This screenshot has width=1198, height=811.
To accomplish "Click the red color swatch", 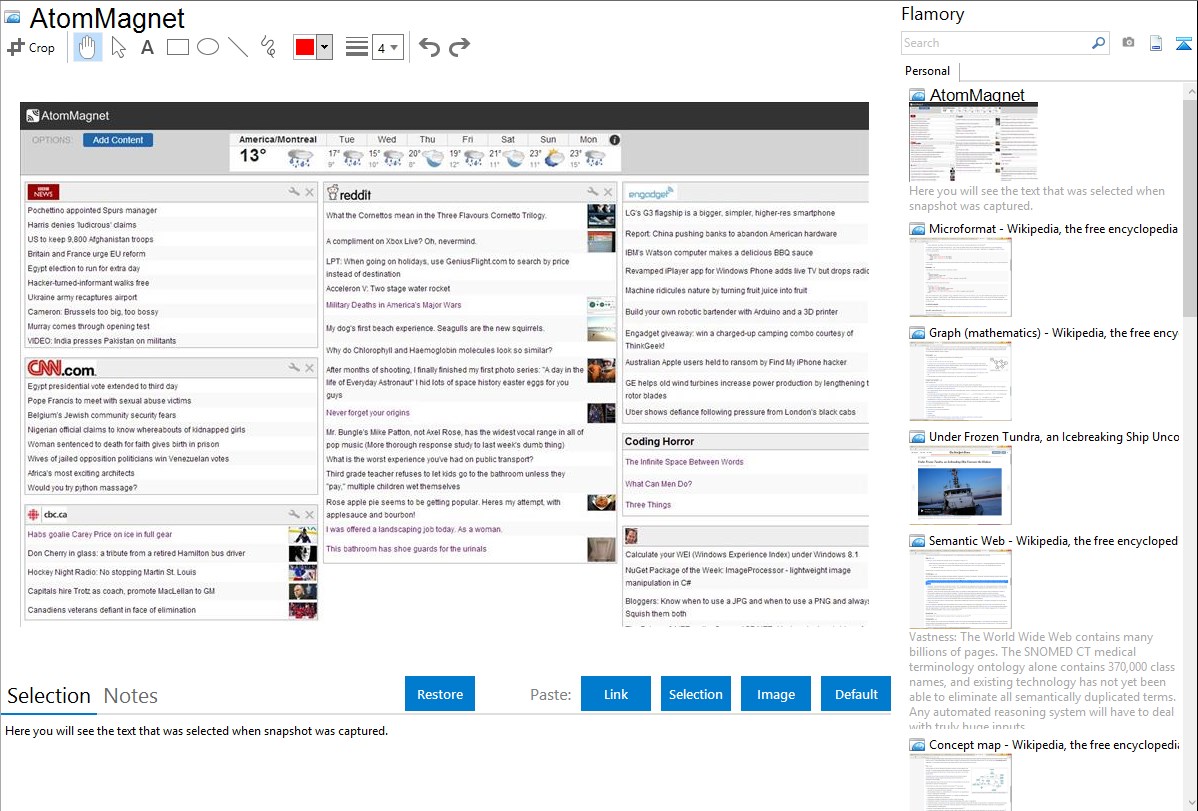I will [x=305, y=47].
